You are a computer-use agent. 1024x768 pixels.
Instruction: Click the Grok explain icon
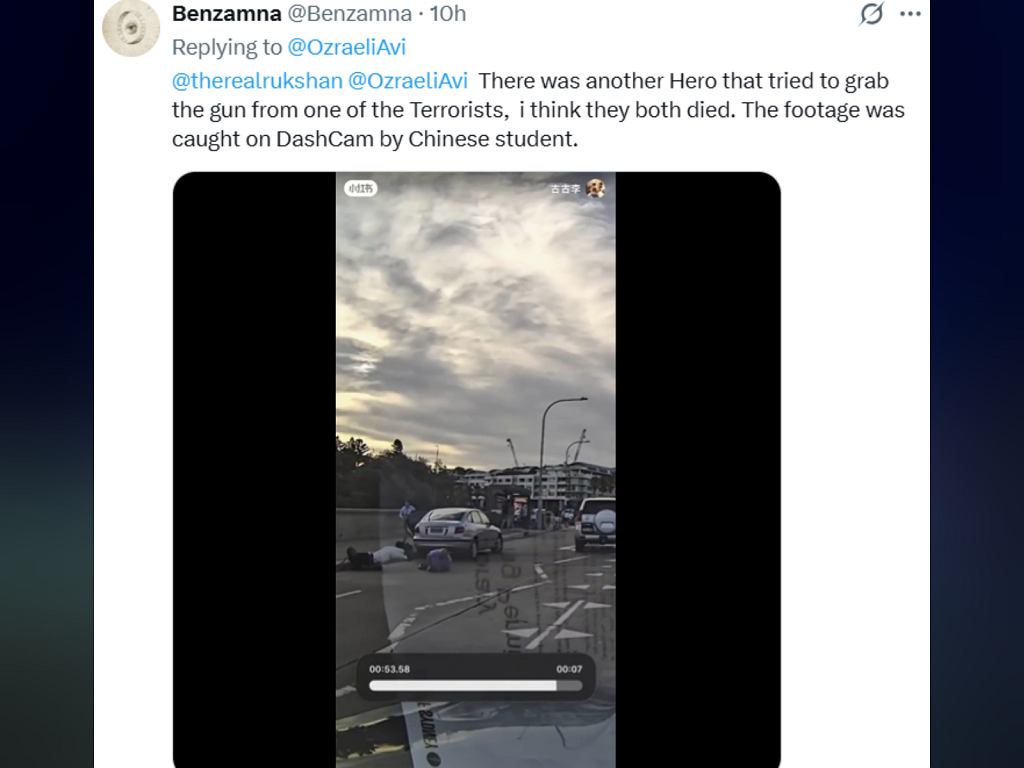(871, 13)
